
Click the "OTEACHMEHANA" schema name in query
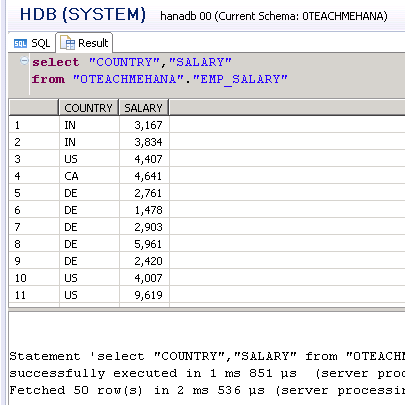(128, 79)
